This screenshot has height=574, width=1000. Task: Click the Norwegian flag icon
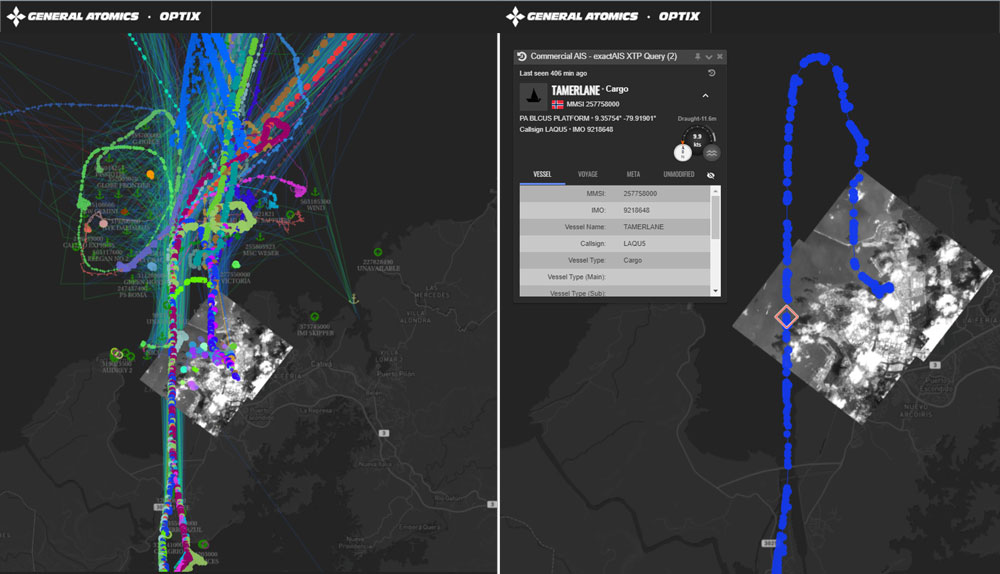557,105
